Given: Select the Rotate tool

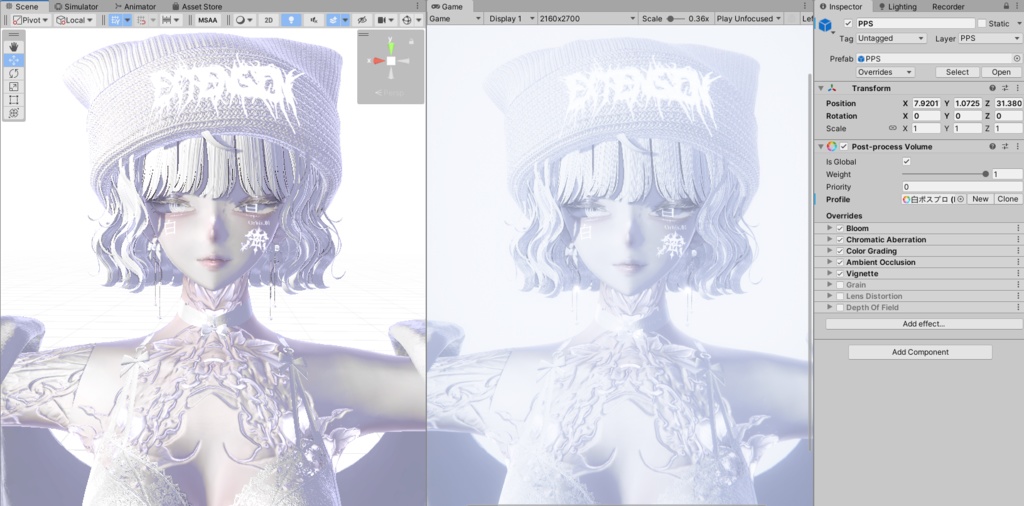Looking at the screenshot, I should pos(14,73).
